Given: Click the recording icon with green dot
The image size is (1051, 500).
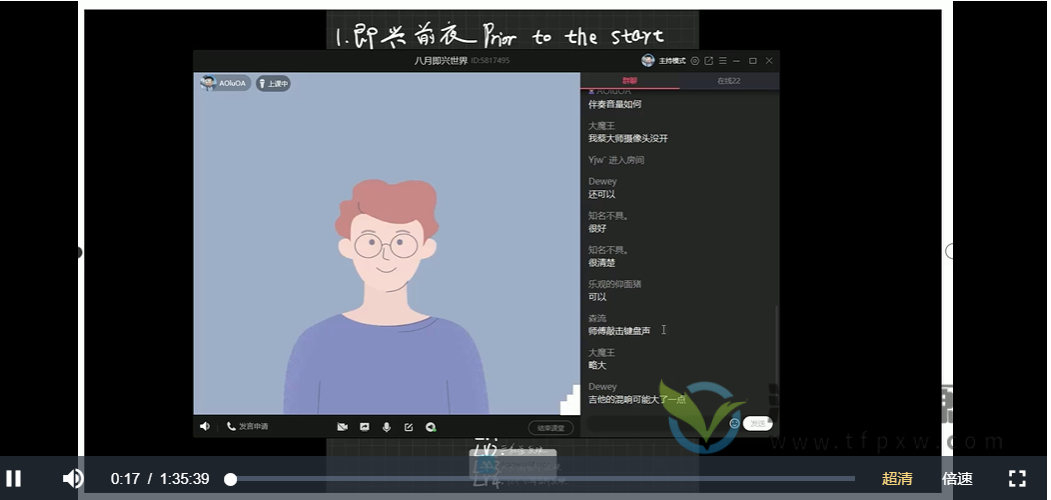Looking at the screenshot, I should (x=432, y=427).
